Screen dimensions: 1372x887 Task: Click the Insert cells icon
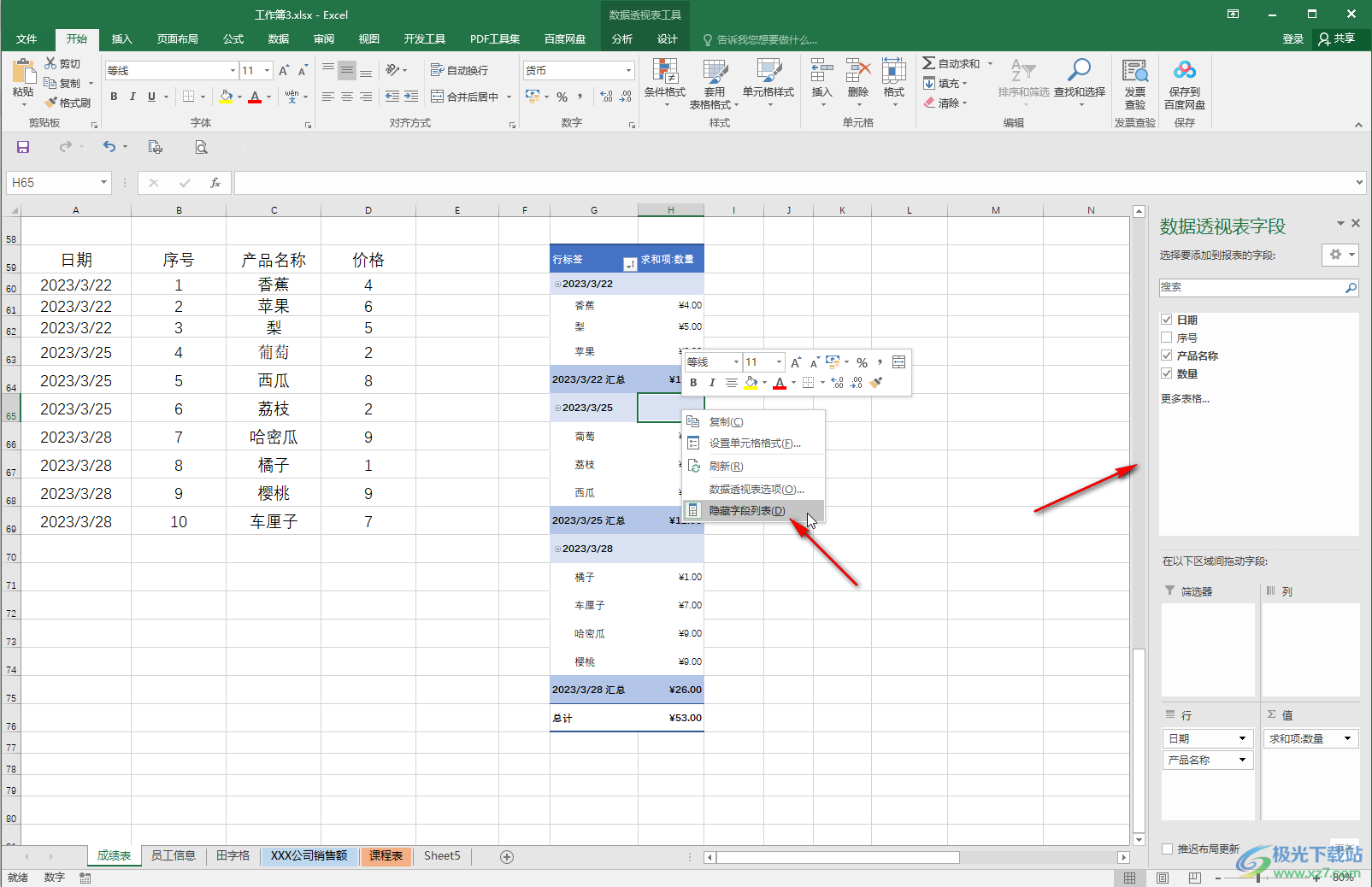pyautogui.click(x=821, y=71)
